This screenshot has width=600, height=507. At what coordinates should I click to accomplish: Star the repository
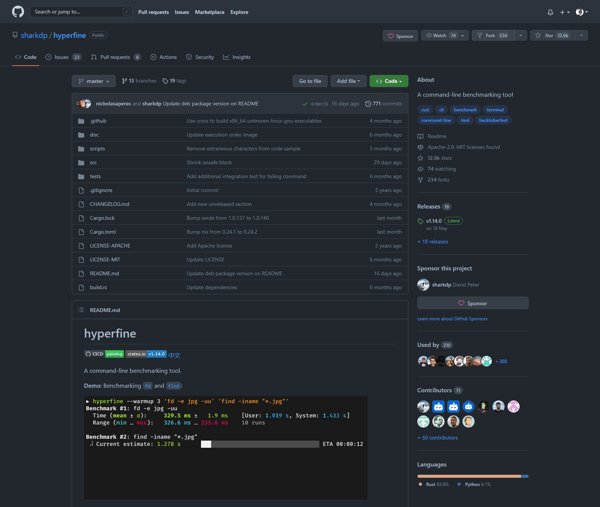[x=553, y=36]
